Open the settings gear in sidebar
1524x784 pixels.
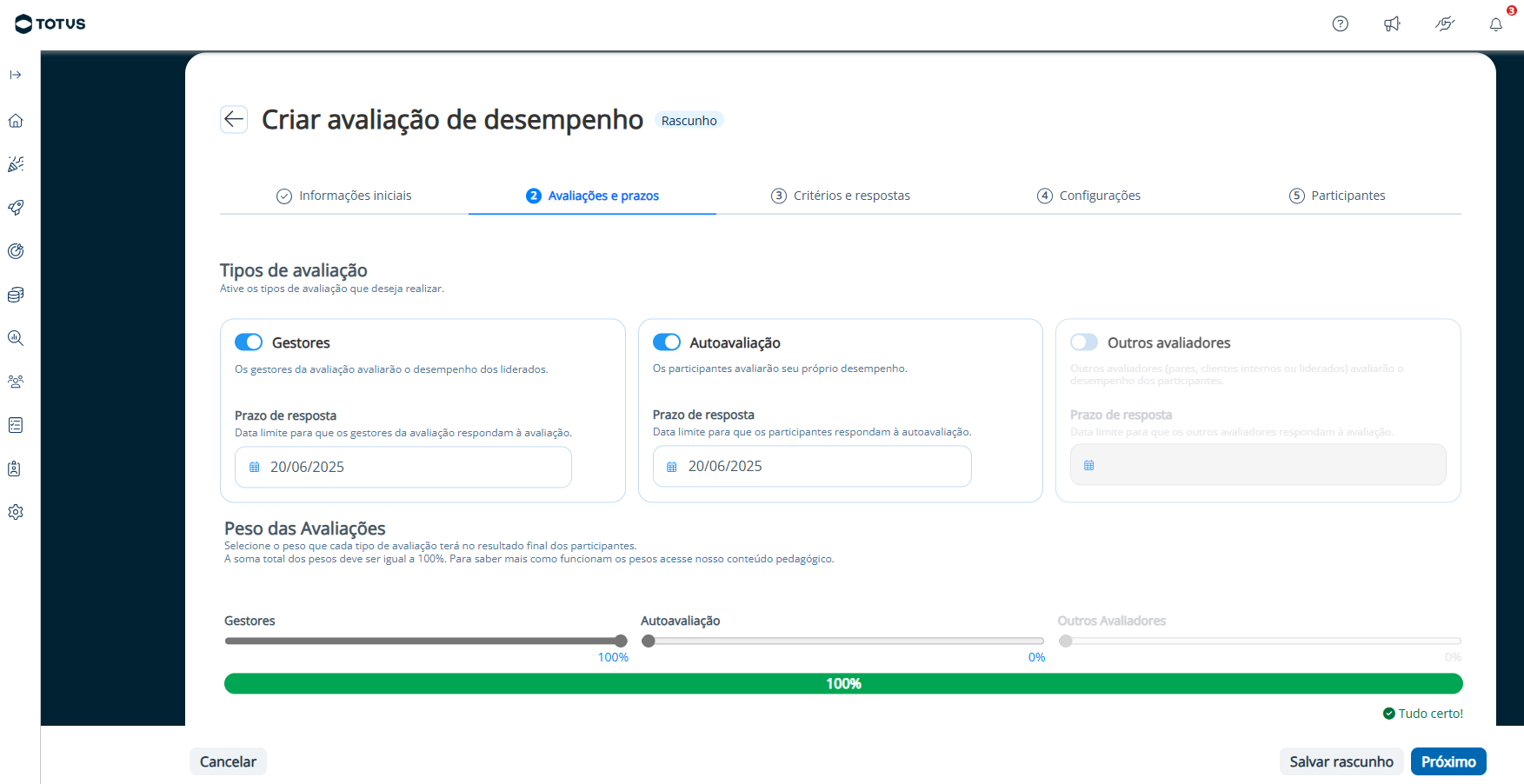pyautogui.click(x=16, y=512)
